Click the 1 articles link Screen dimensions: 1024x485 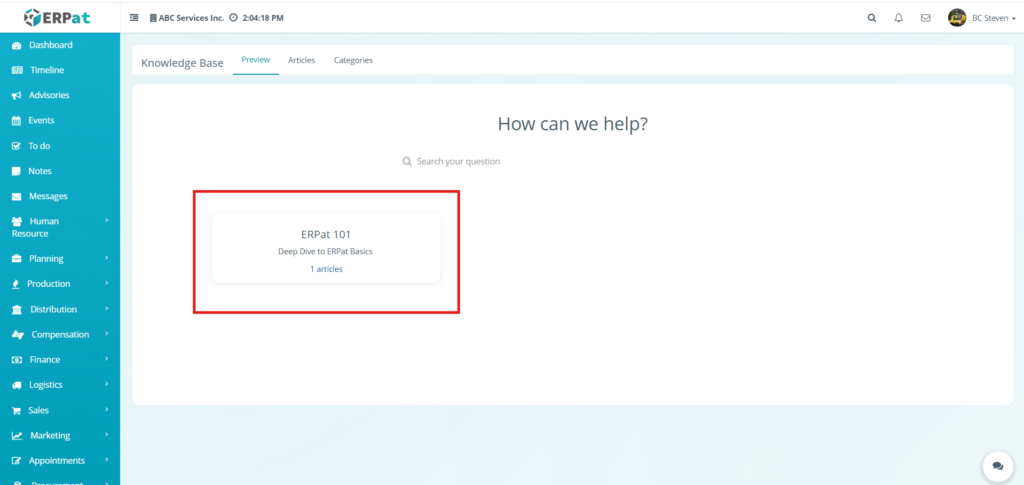(x=326, y=269)
